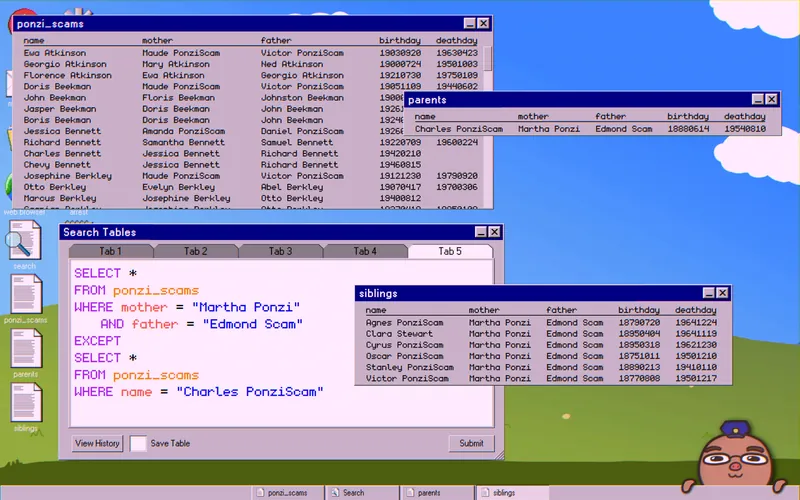Select the Amanda PonziScam mother cell
Screen dimensions: 800x500
[x=183, y=131]
